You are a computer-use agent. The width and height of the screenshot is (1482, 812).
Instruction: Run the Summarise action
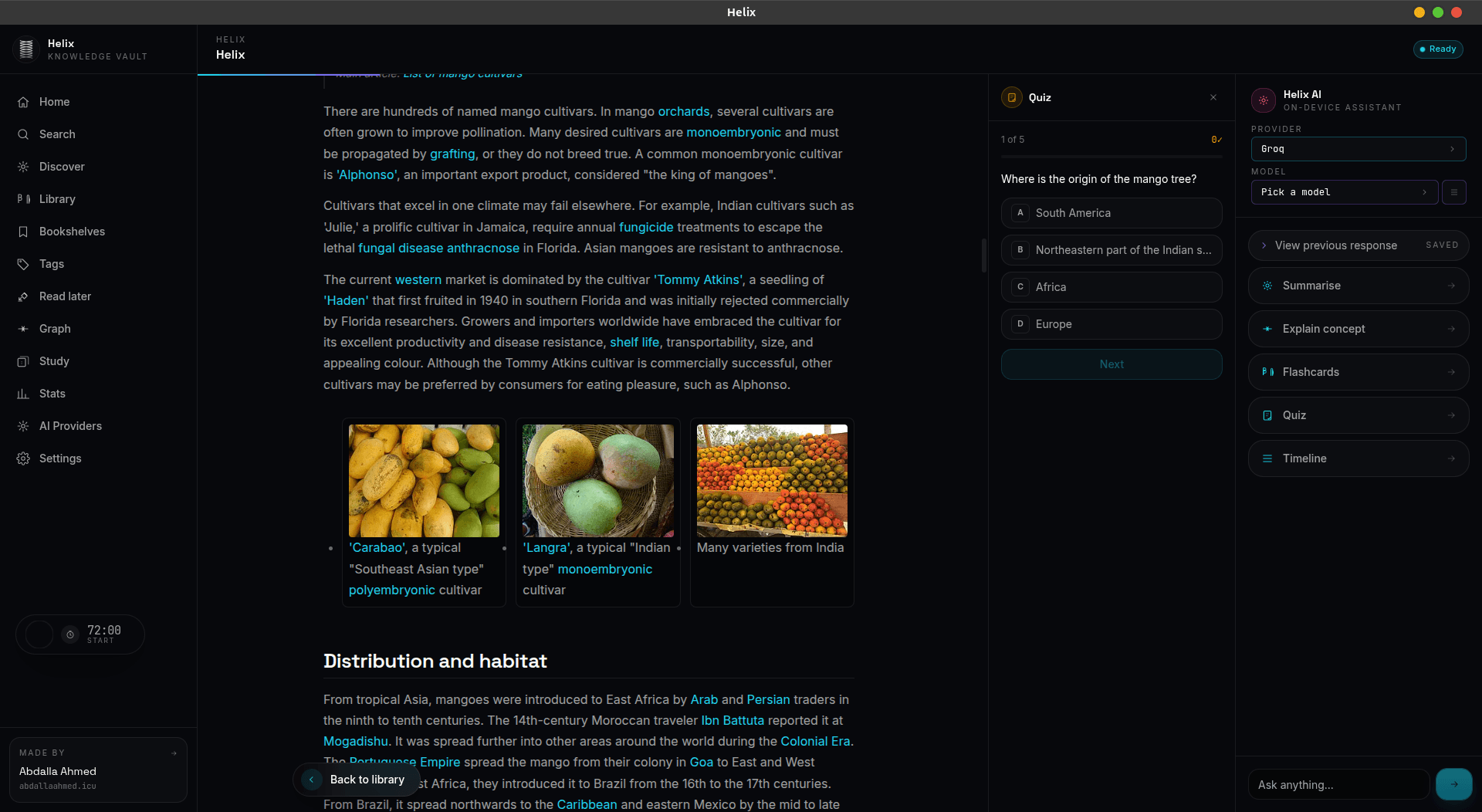click(x=1358, y=286)
